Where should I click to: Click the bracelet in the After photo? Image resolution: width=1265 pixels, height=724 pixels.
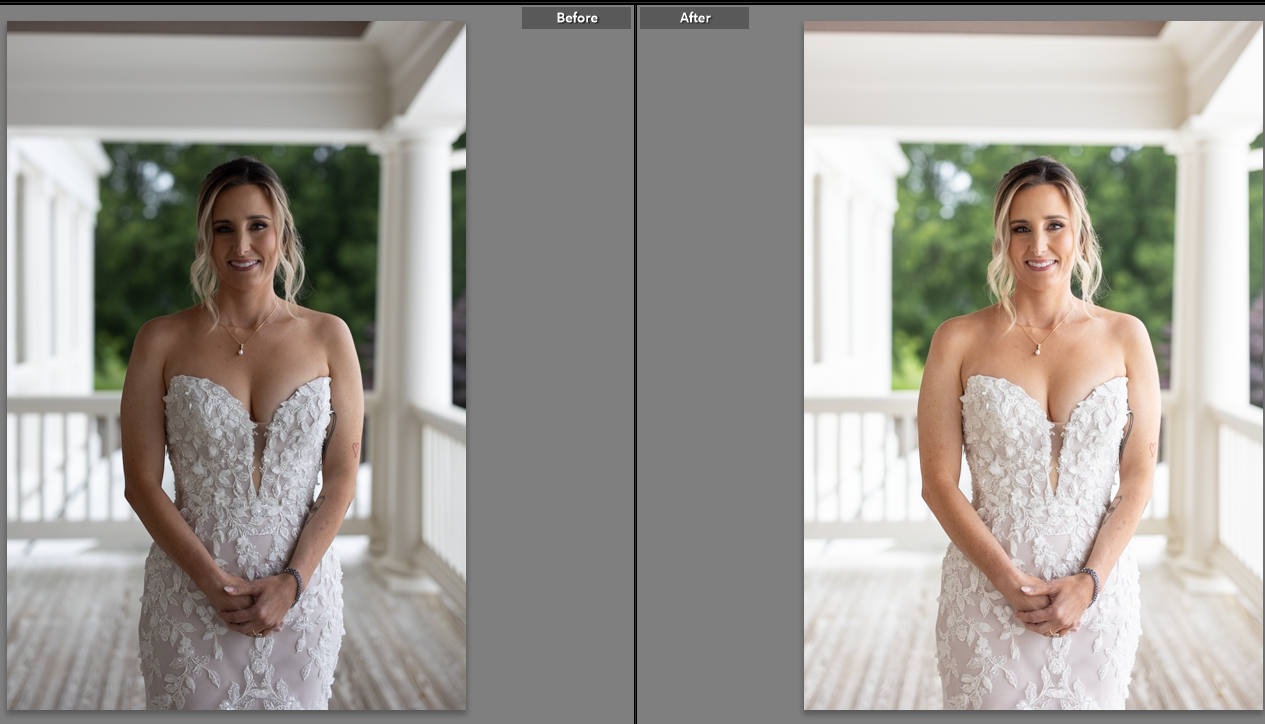tap(1090, 583)
